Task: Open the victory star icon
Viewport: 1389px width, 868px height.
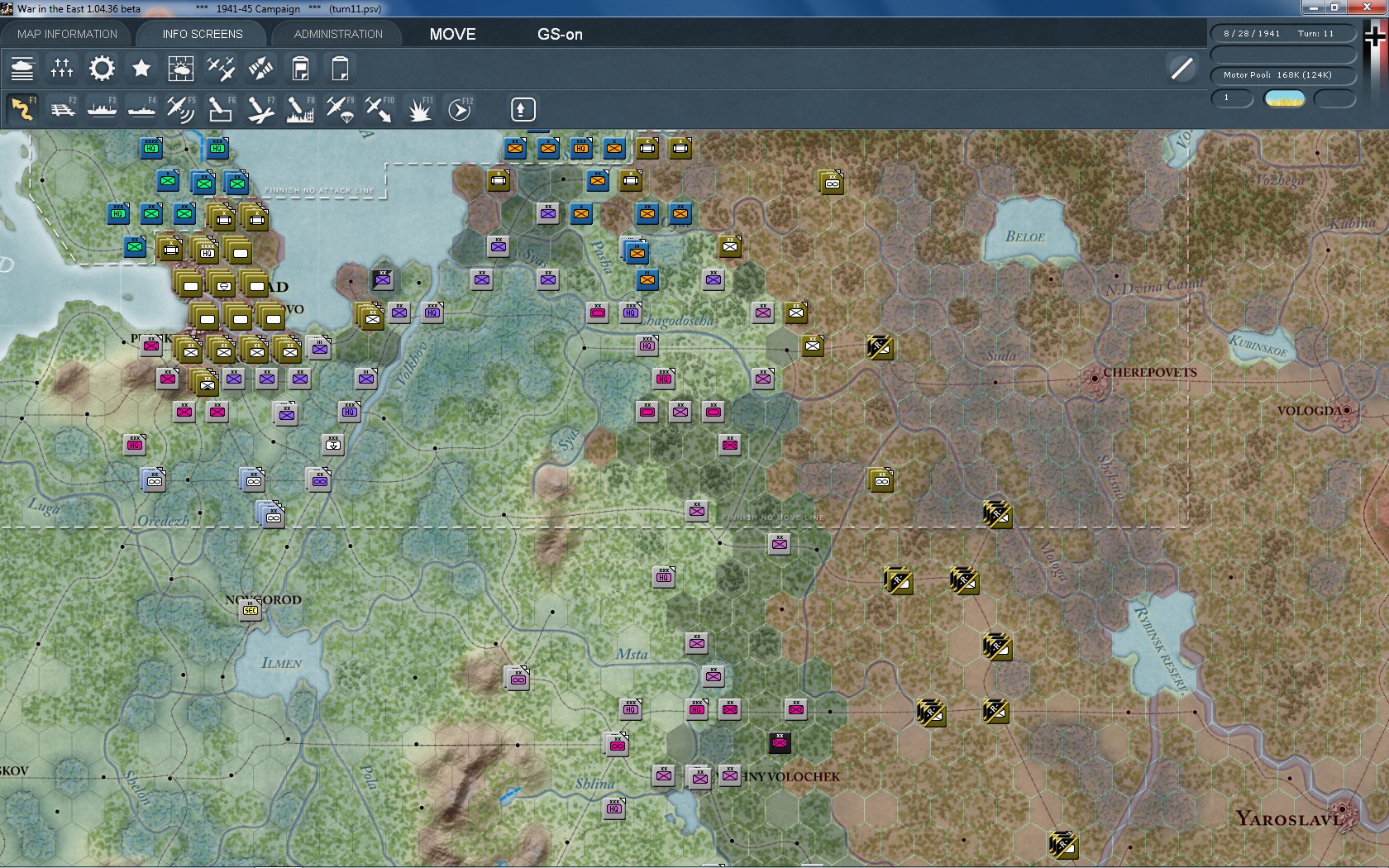Action: pos(141,69)
